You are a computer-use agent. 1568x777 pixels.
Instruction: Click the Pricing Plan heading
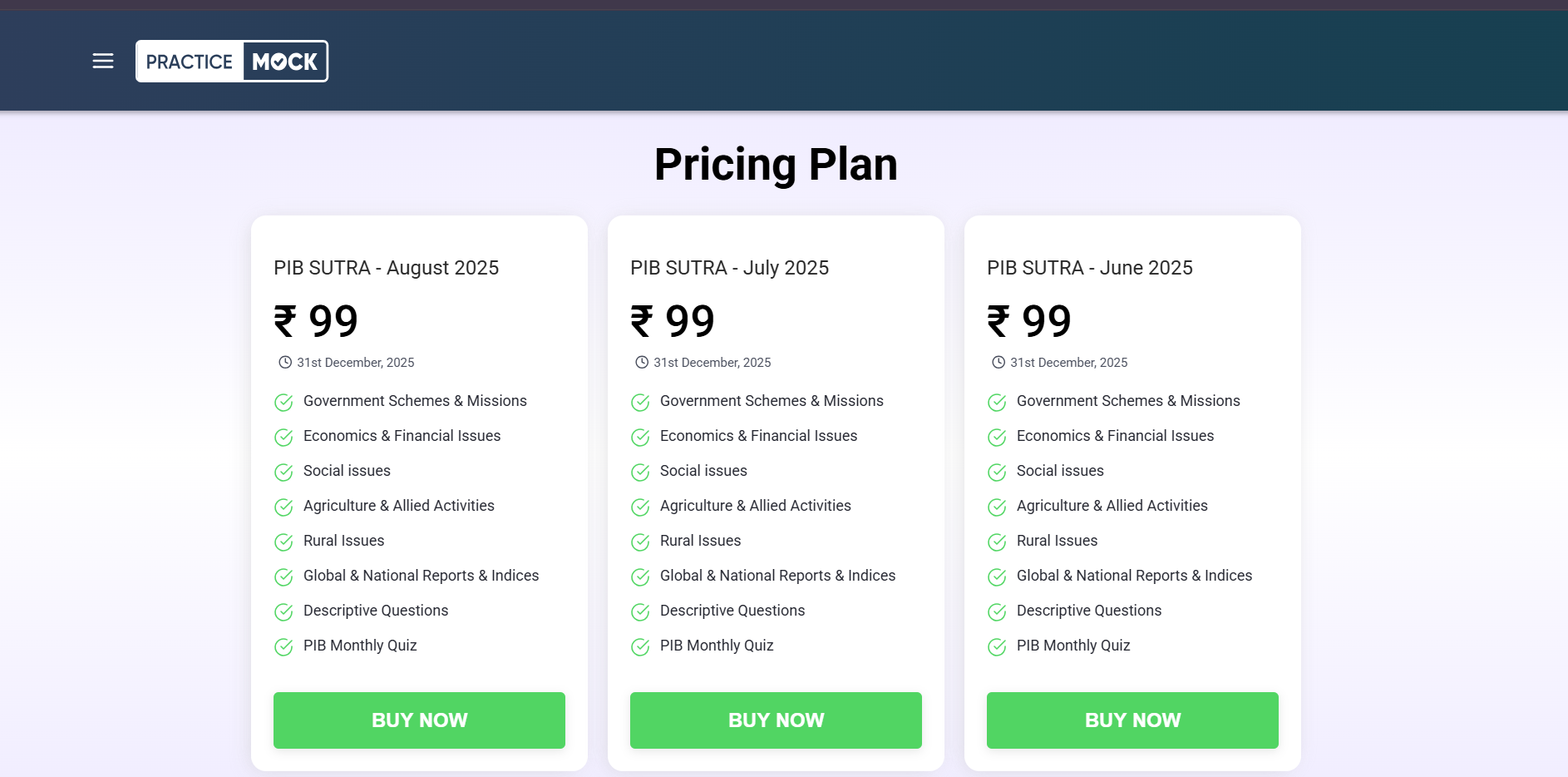click(776, 164)
